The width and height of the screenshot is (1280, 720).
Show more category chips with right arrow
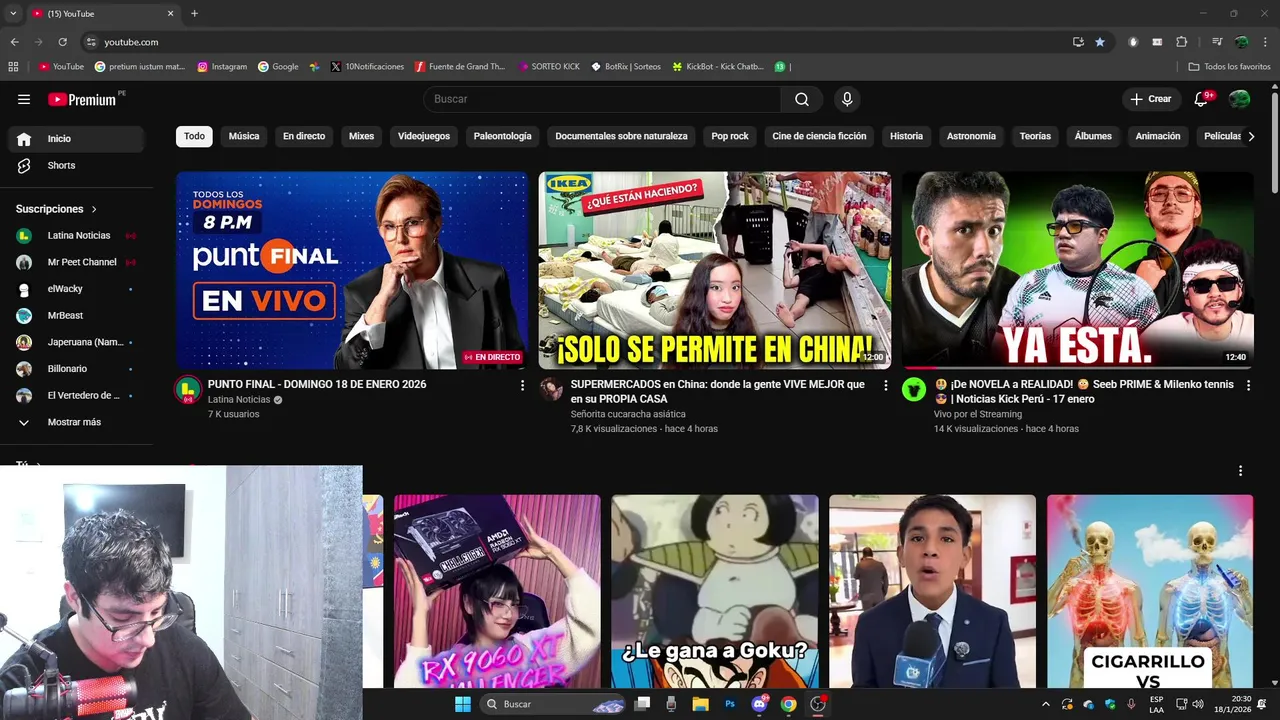pyautogui.click(x=1250, y=136)
